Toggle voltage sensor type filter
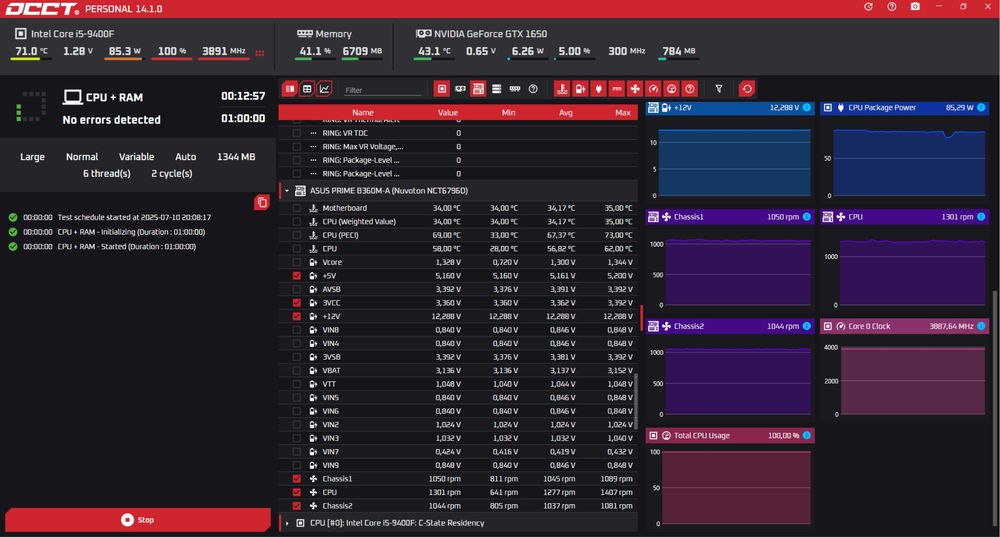 click(580, 89)
